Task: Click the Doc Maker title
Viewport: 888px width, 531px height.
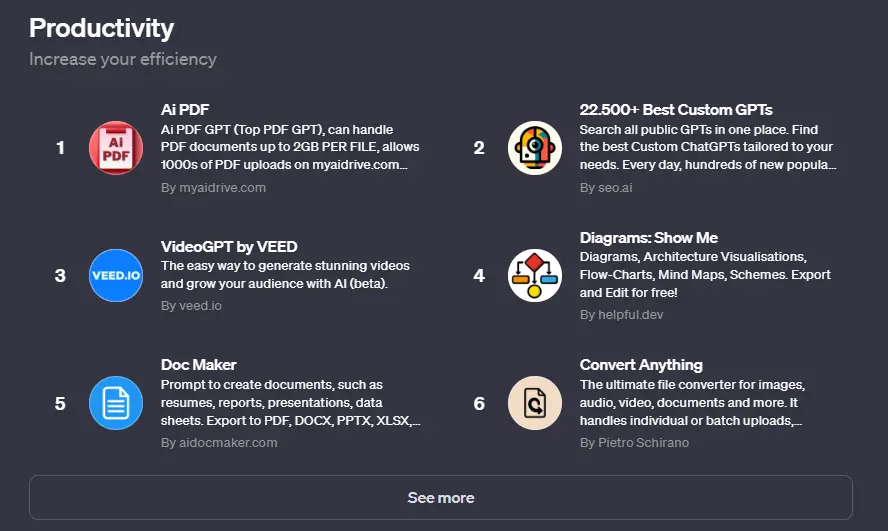Action: click(198, 365)
